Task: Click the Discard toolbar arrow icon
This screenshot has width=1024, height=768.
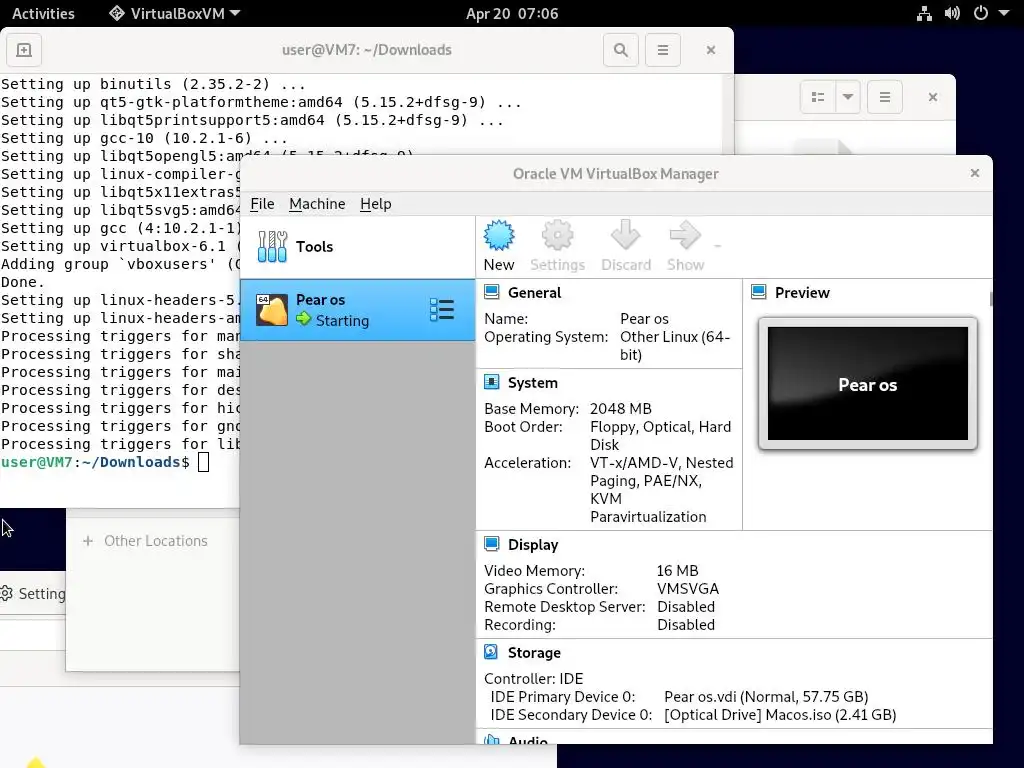Action: (626, 235)
